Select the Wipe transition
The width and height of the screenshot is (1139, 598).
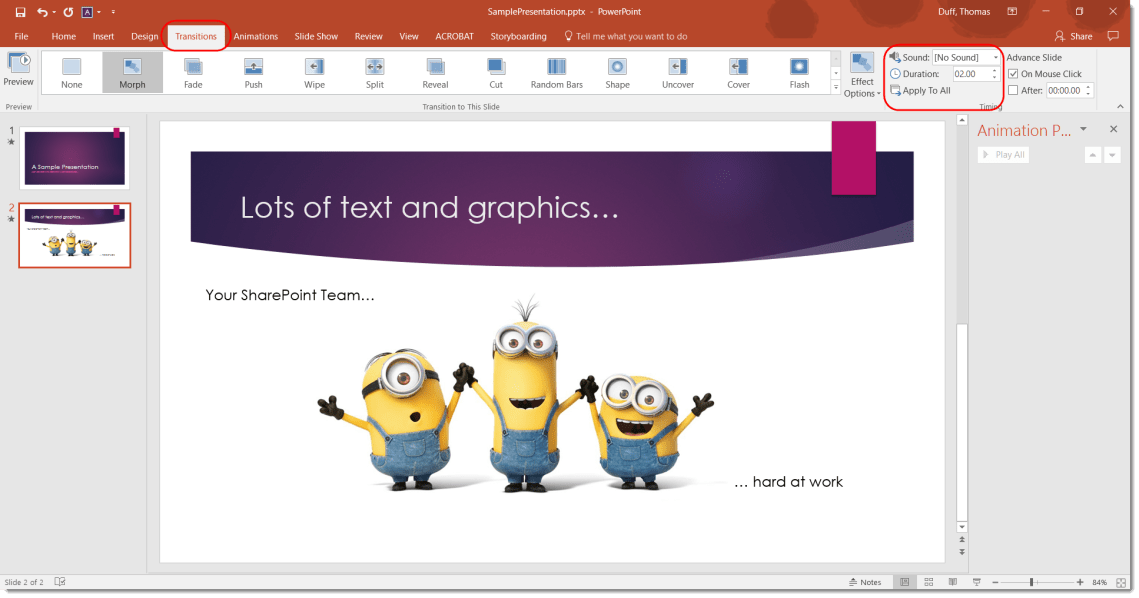314,72
